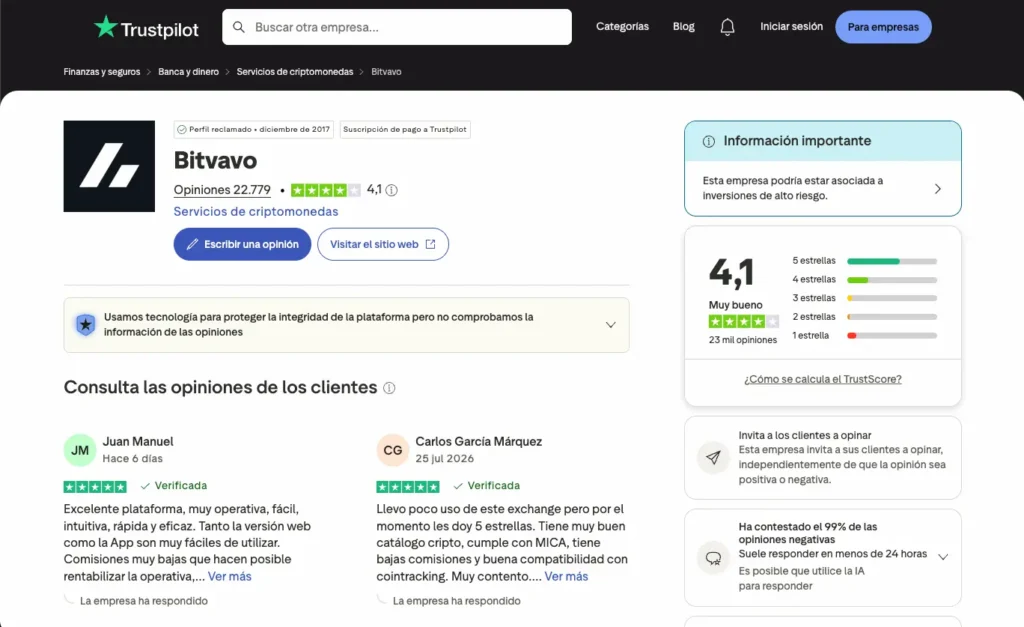Click the 'Buscar otra empresa' search field
Screen dimensions: 1024x627
click(x=397, y=27)
